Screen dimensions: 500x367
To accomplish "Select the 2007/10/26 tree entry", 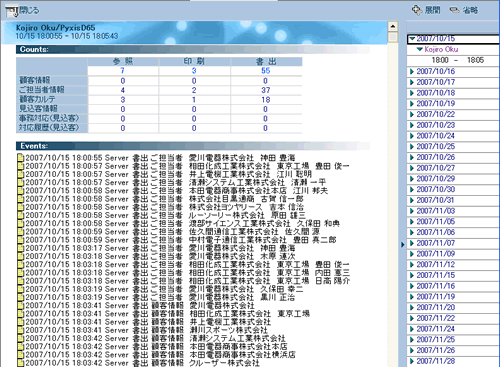I will click(x=436, y=157).
